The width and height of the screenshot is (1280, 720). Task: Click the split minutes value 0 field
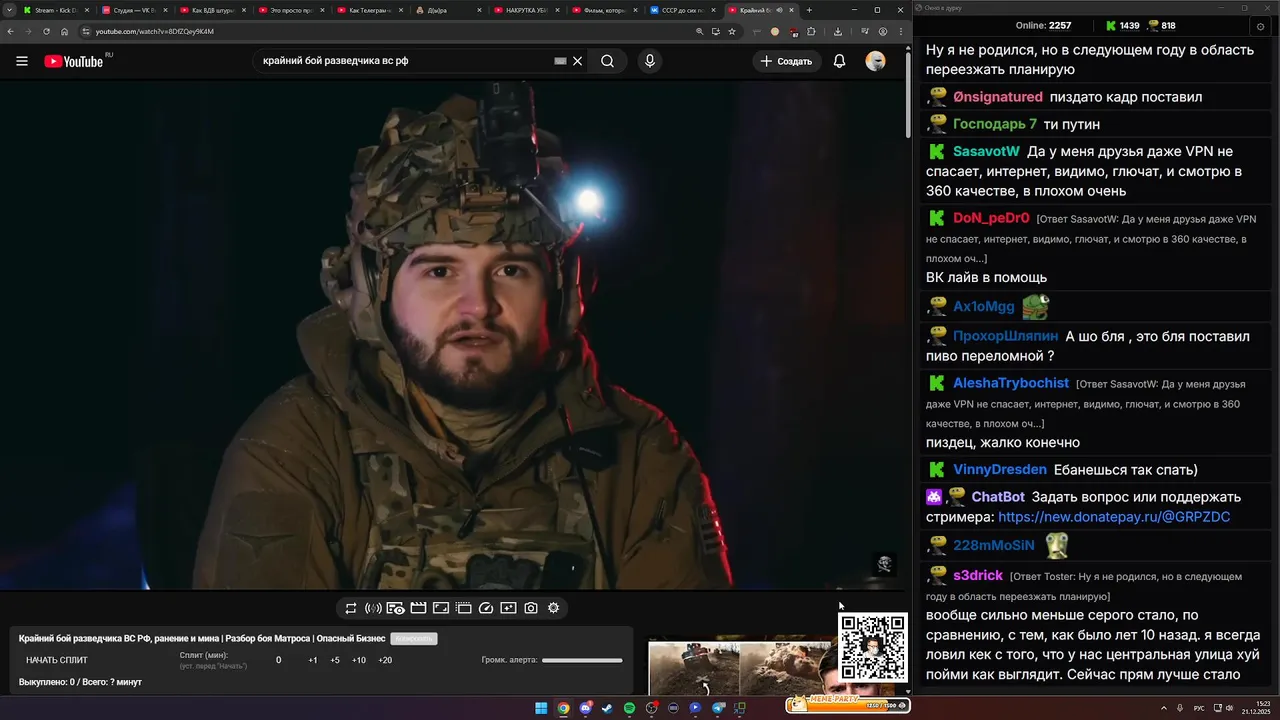[279, 660]
